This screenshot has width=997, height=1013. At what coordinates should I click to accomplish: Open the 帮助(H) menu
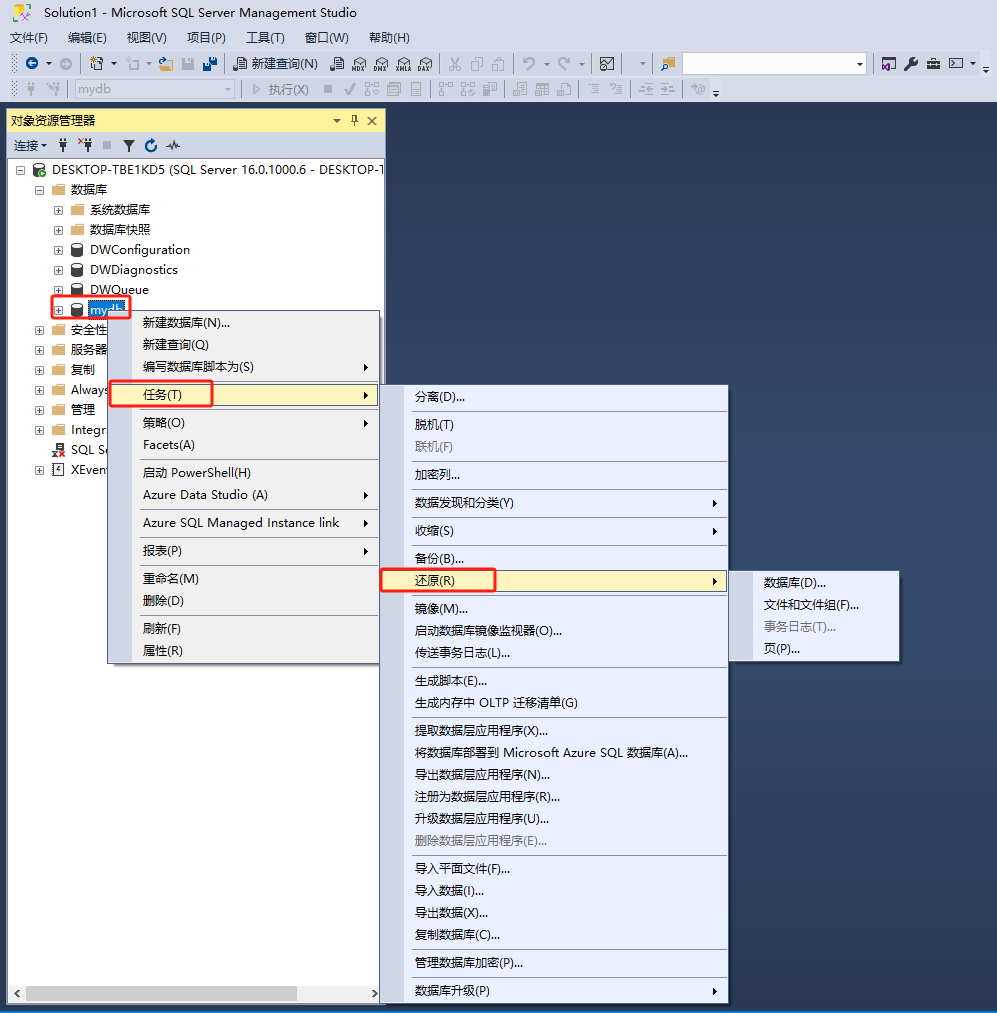pos(389,37)
